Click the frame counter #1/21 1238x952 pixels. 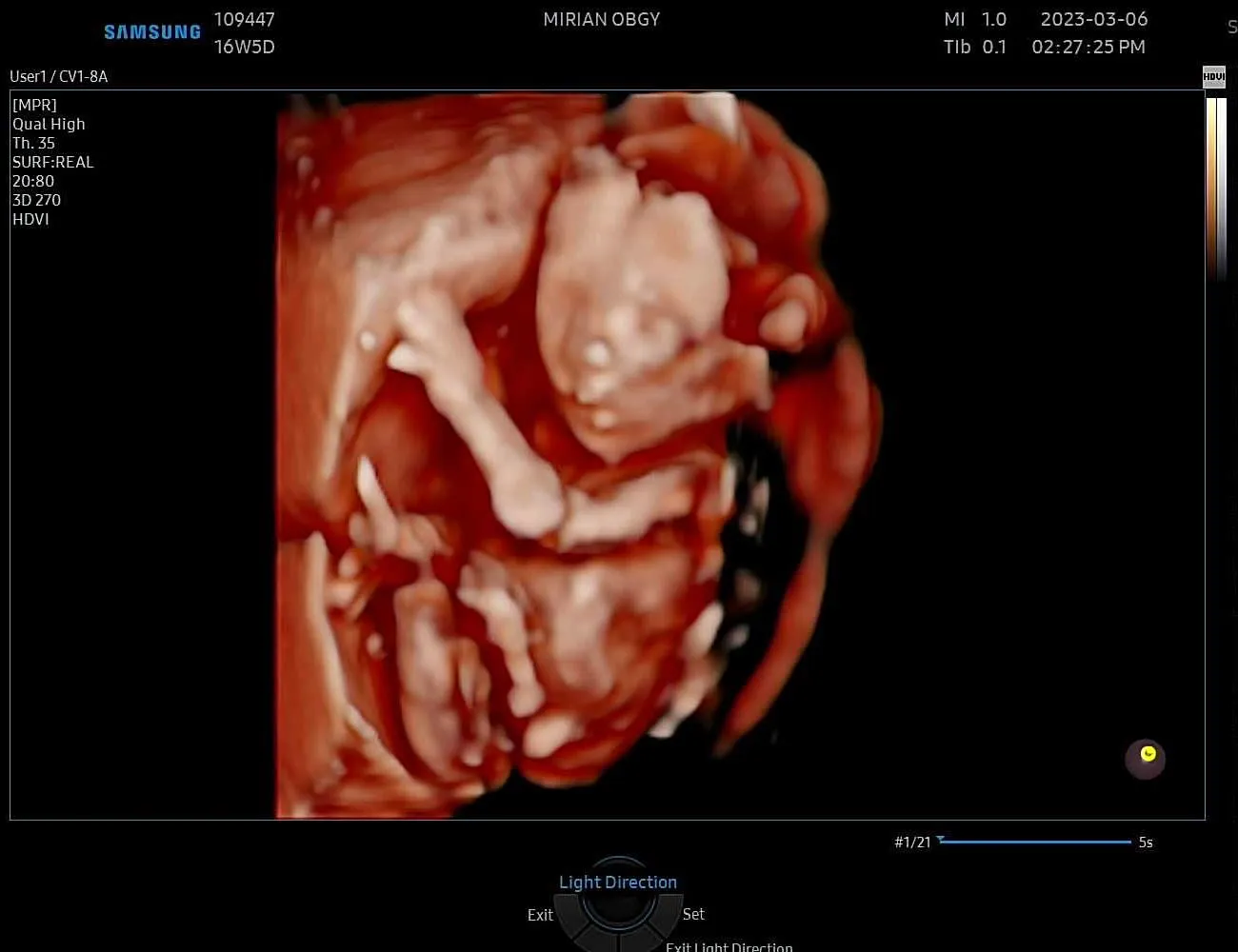tap(912, 843)
